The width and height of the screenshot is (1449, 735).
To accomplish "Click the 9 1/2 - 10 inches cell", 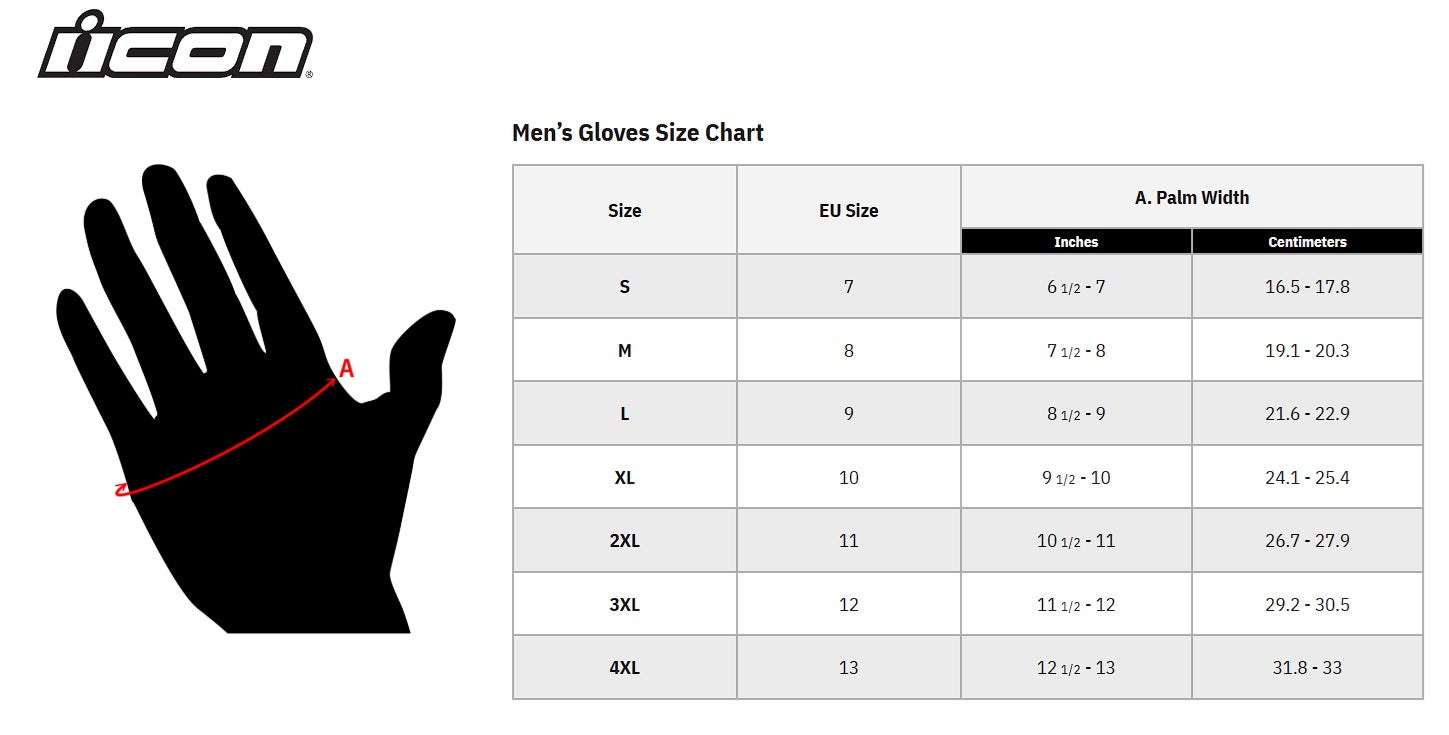I will (1076, 478).
